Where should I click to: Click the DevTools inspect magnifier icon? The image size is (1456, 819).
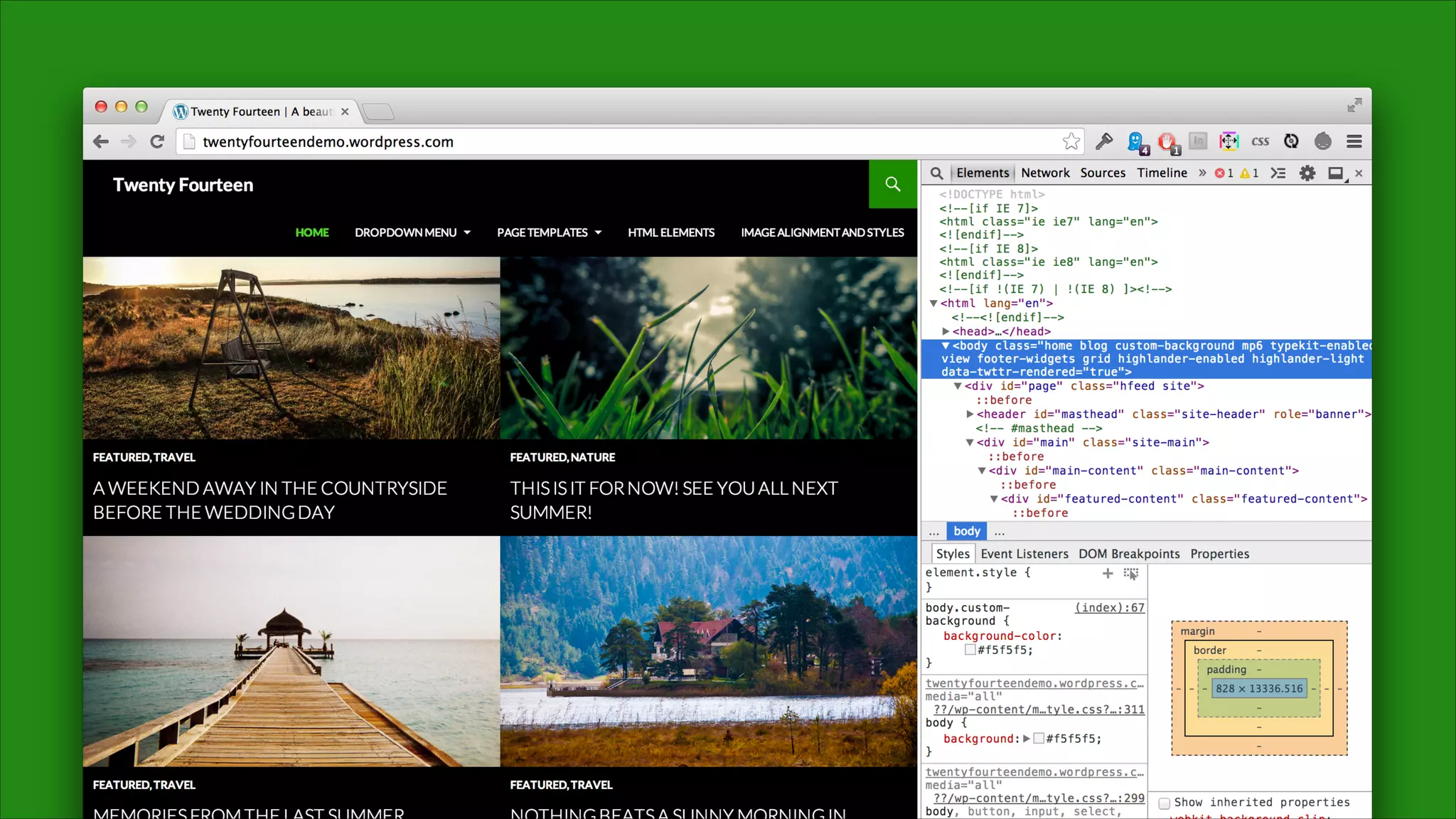[936, 173]
